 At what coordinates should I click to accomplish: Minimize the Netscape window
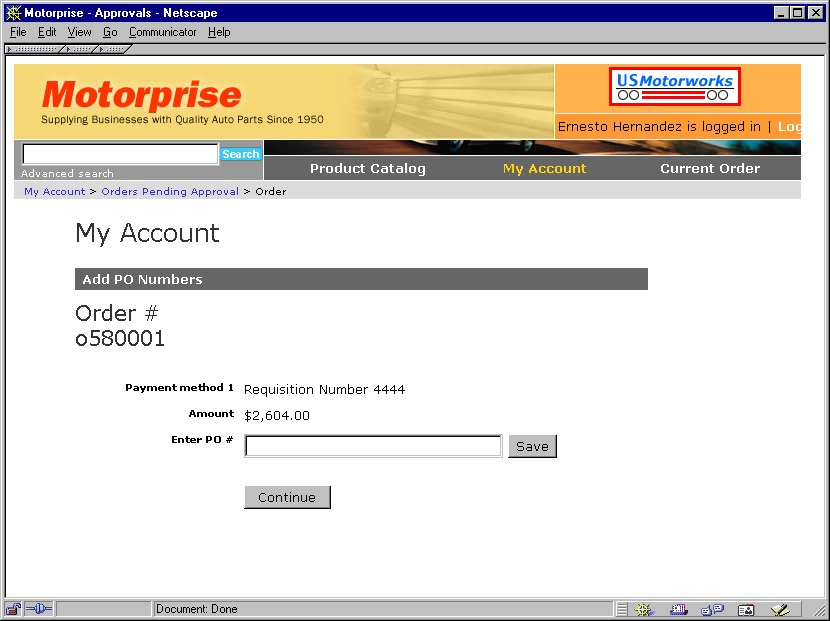click(x=781, y=13)
